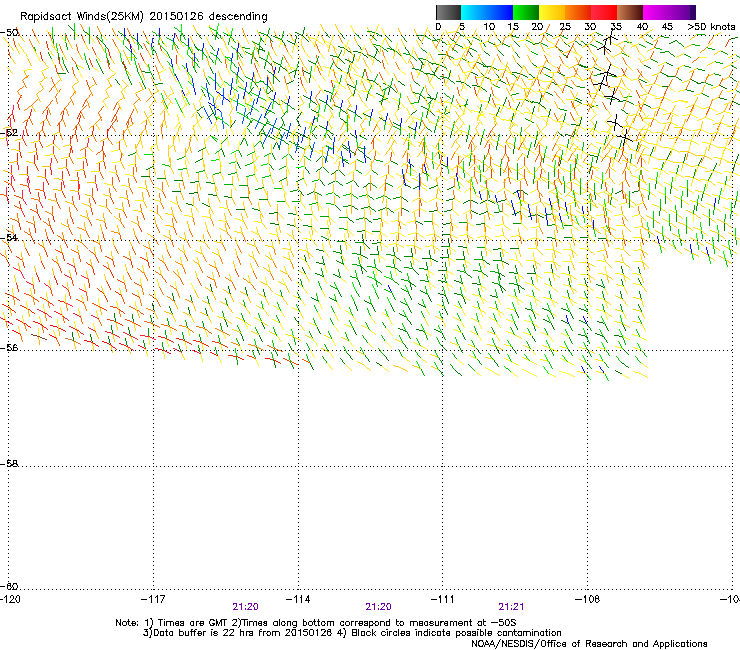This screenshot has height=650, width=740.
Task: Click the -120 longitude axis label
Action: (10, 599)
